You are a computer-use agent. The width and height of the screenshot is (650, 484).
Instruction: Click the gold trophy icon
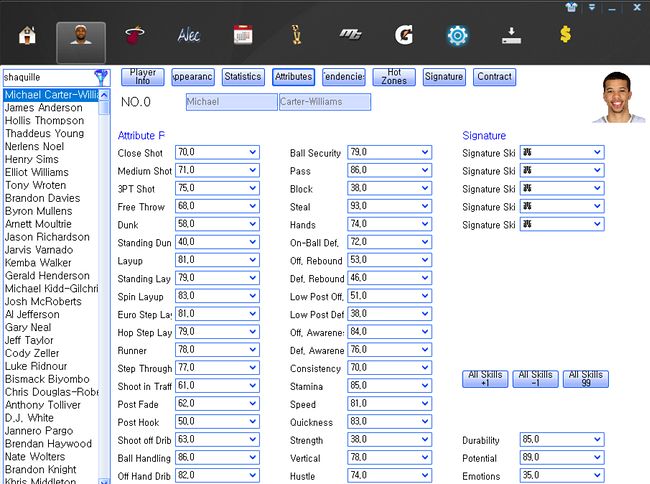296,37
